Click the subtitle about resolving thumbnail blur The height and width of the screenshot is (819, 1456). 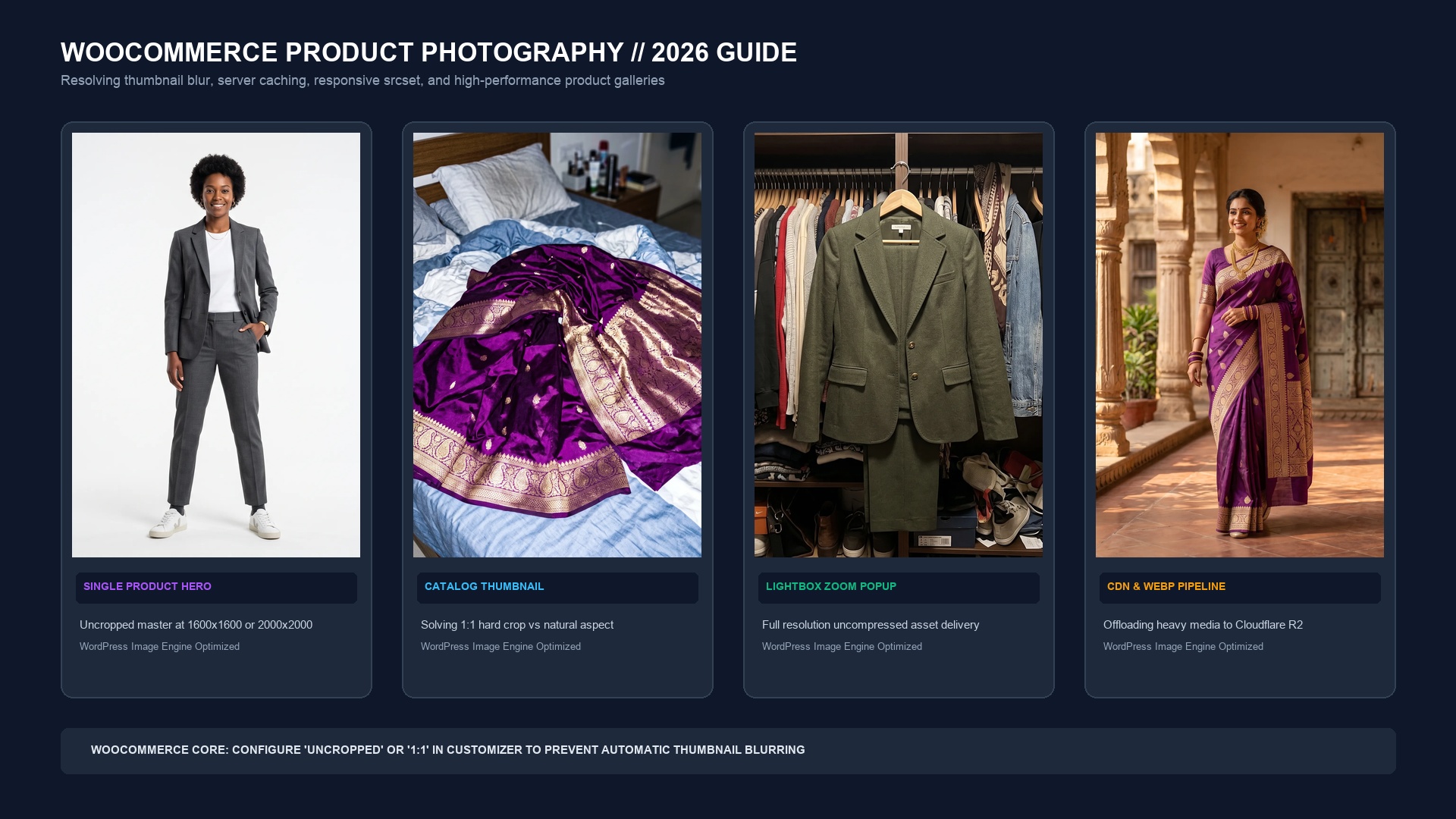tap(362, 80)
